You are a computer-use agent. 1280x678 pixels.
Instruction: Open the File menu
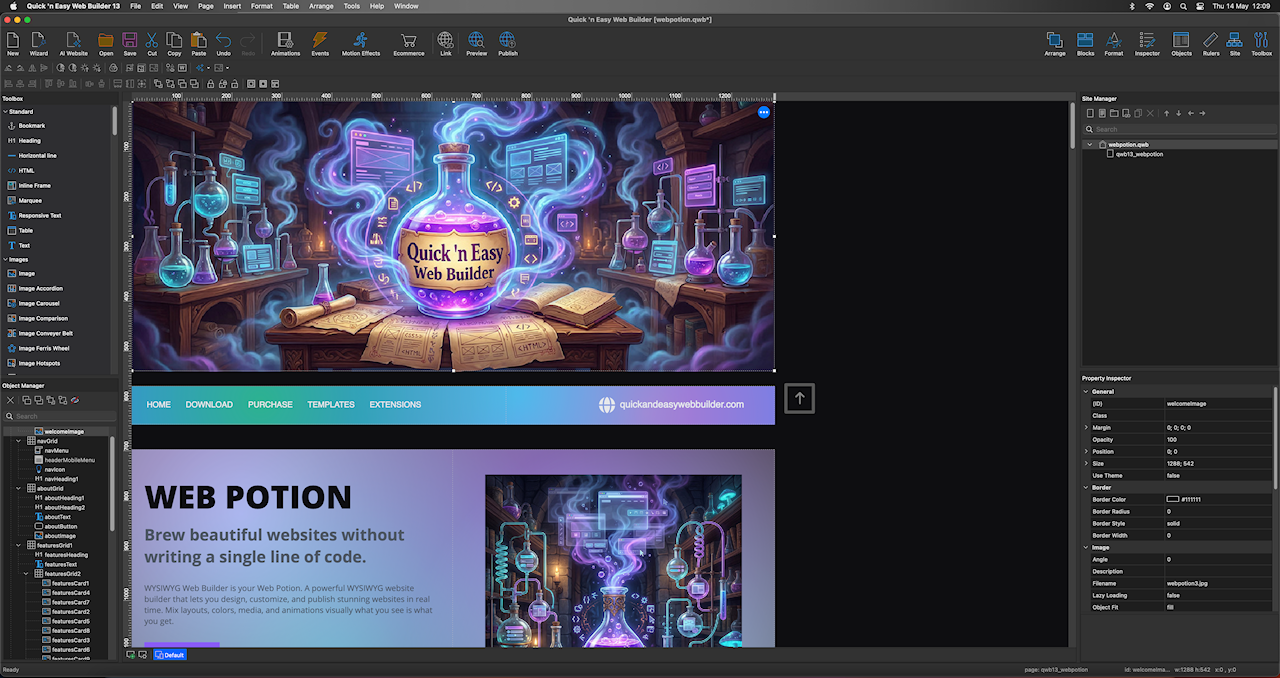pos(135,6)
